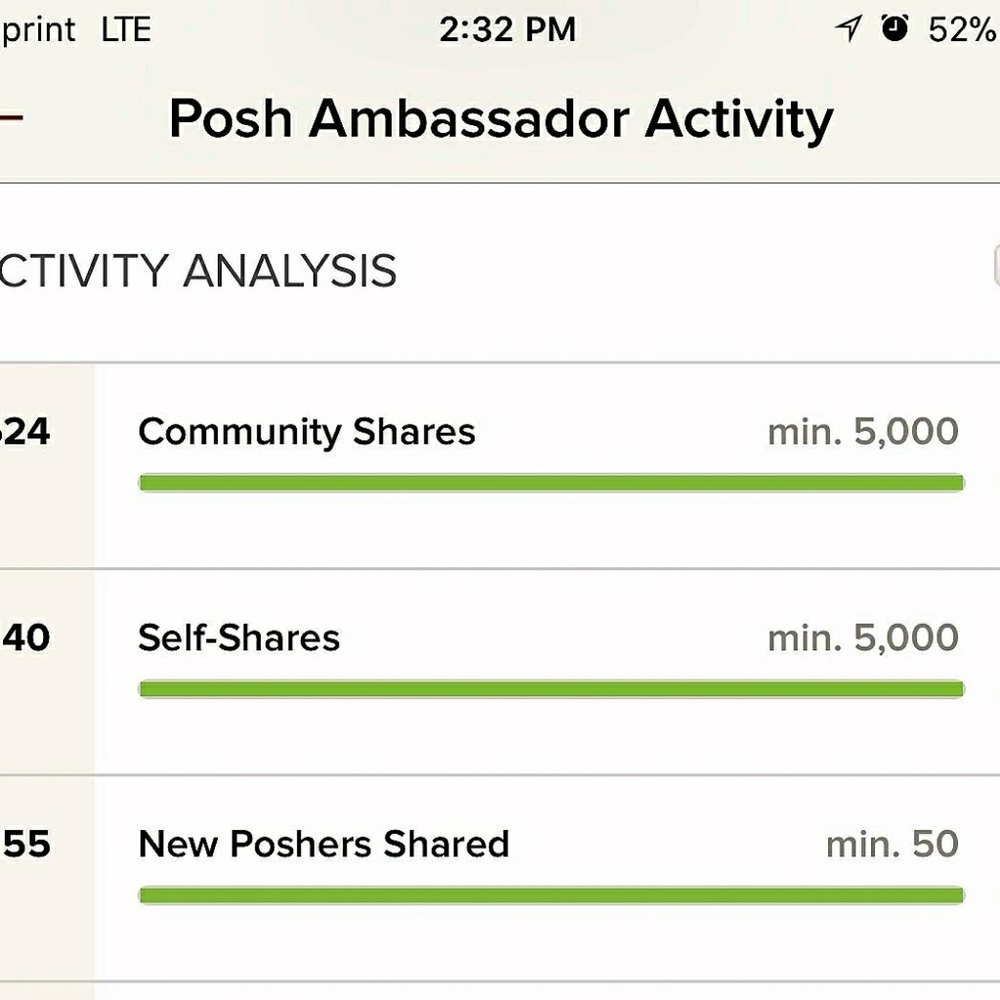
Task: Open the Self-Shares activity details
Action: [240, 637]
